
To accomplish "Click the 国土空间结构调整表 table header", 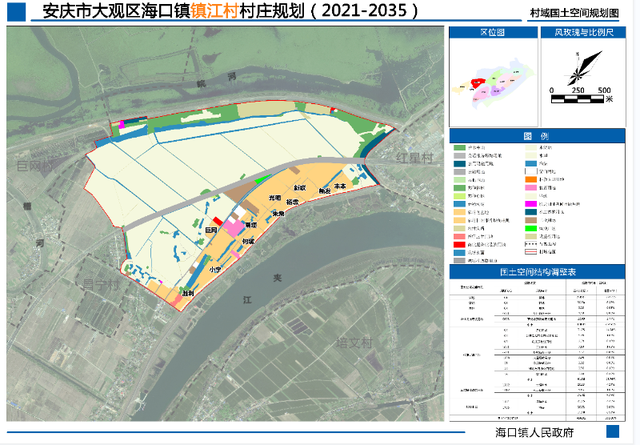I will pyautogui.click(x=537, y=272).
